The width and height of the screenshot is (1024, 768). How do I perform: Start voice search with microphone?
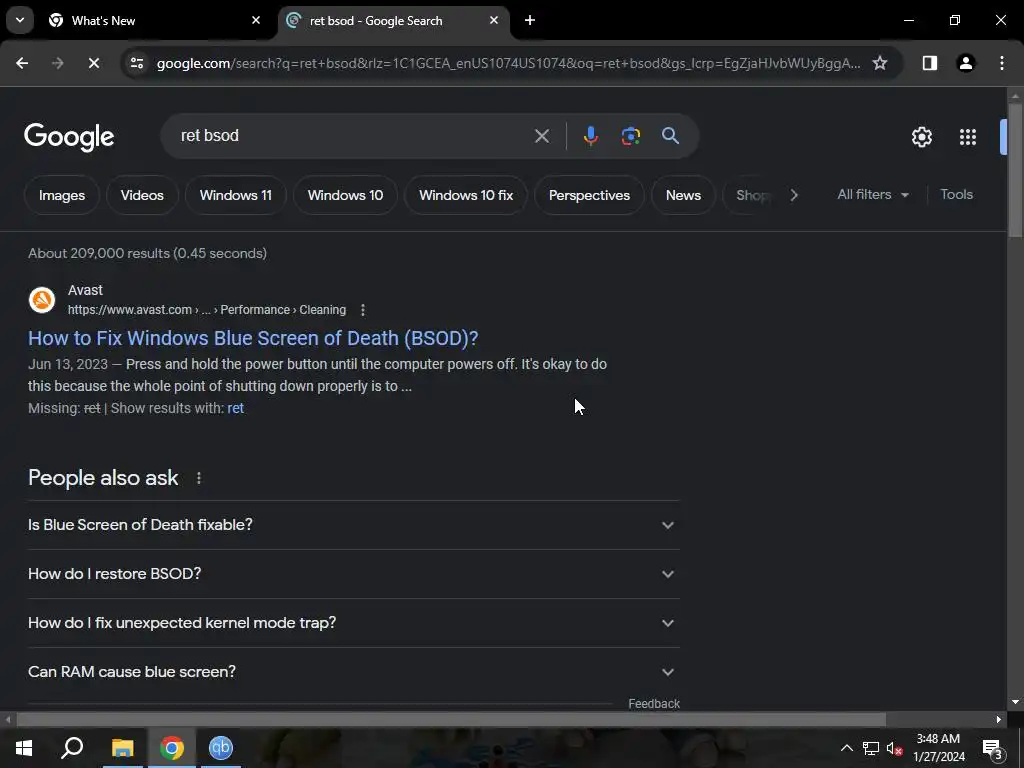pyautogui.click(x=590, y=136)
